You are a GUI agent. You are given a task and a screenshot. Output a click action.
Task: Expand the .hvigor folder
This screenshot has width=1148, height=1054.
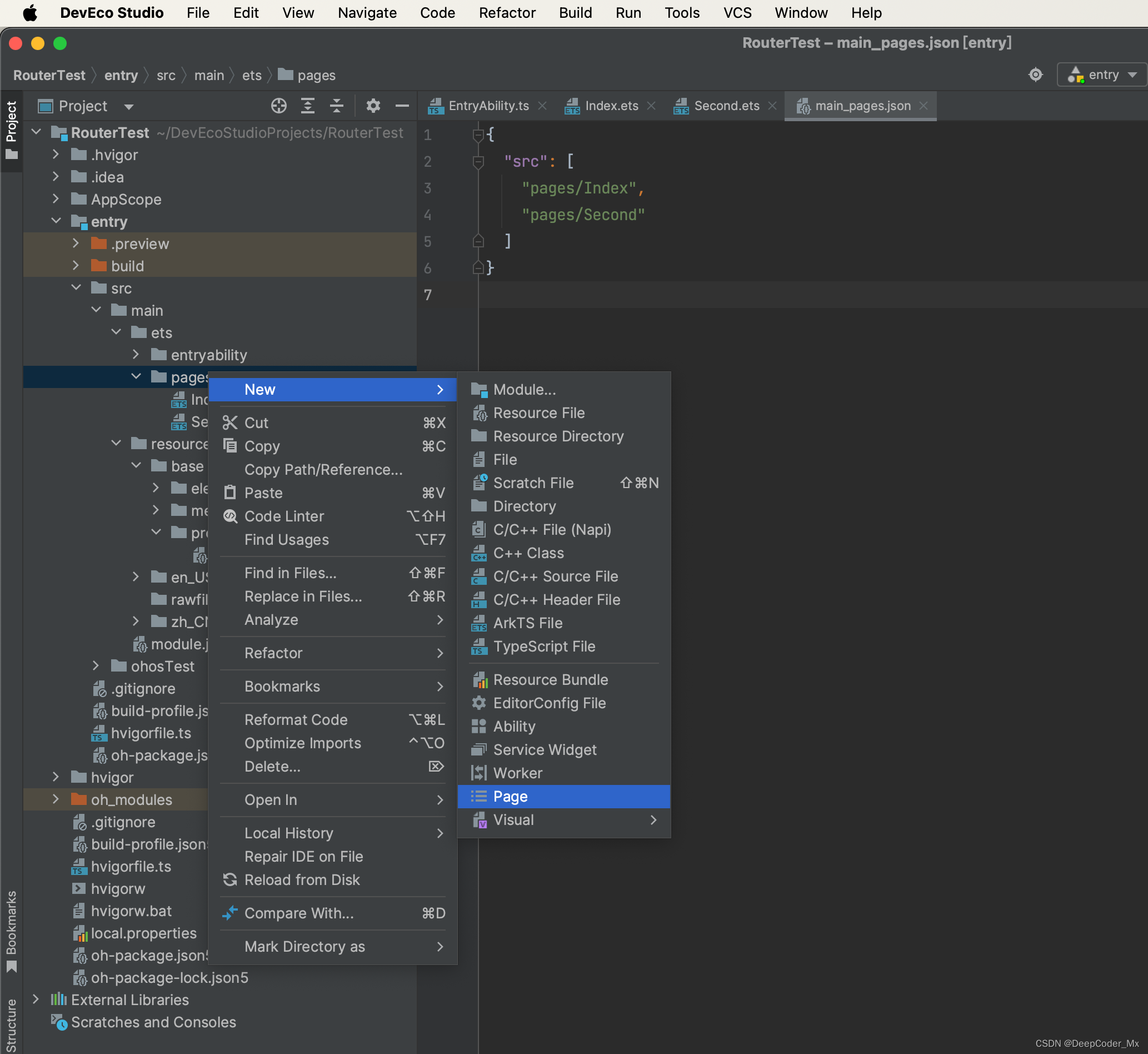(x=56, y=155)
